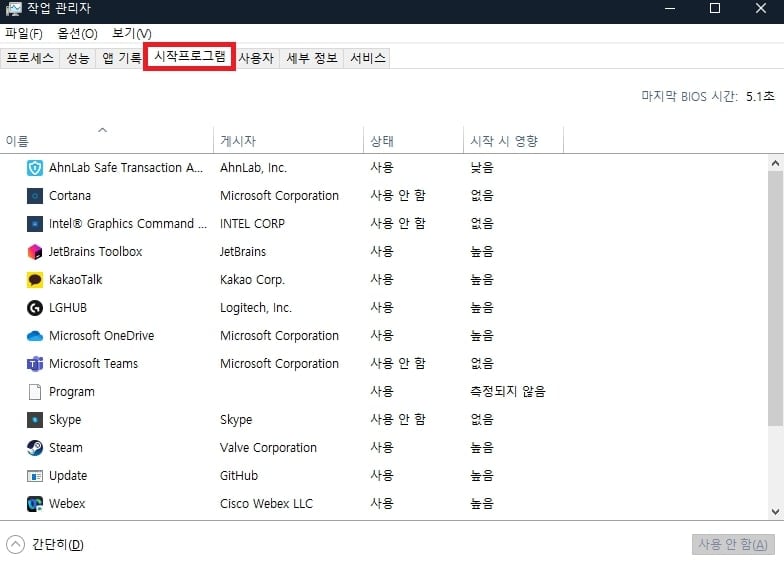
Task: Click the GitHub publisher cell
Action: pos(239,476)
